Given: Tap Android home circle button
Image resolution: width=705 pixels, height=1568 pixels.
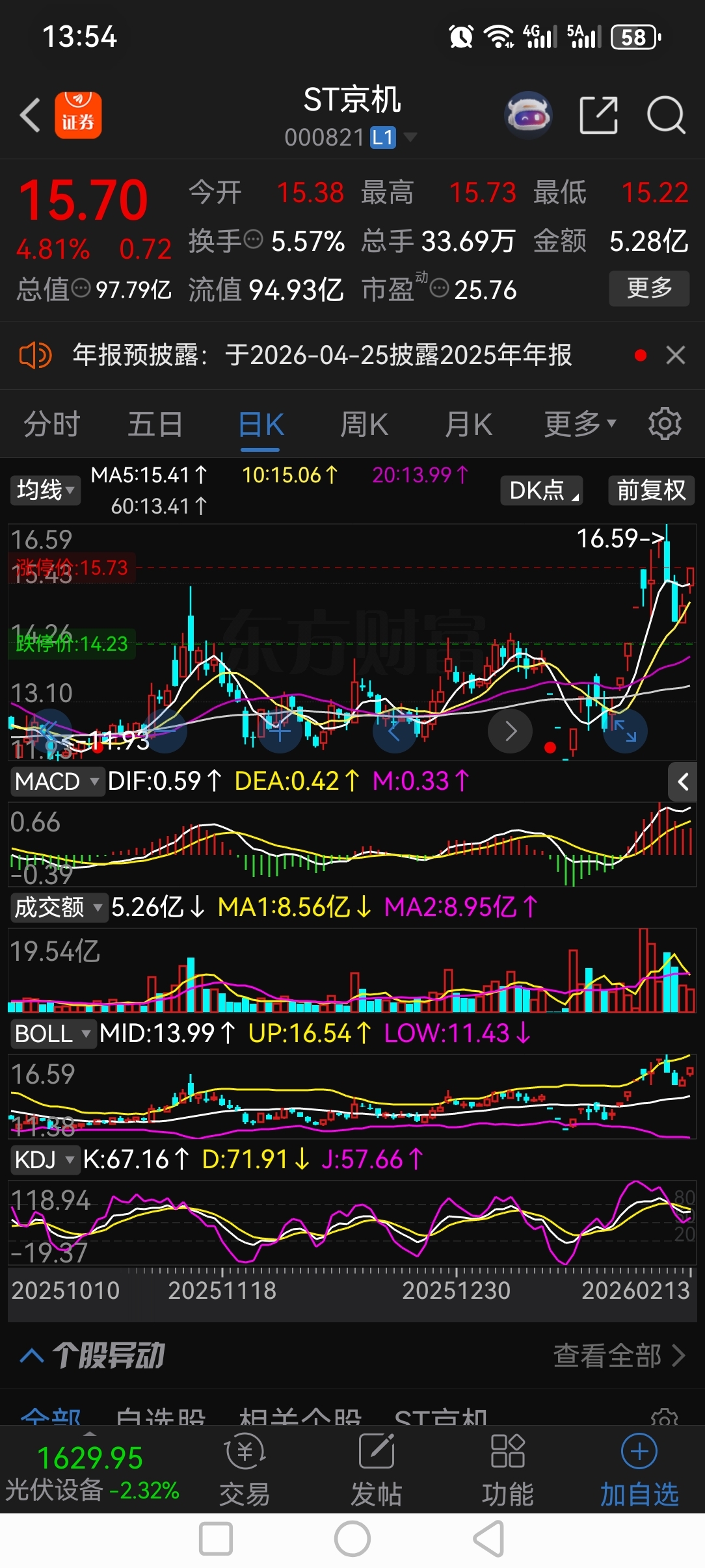Looking at the screenshot, I should coord(352,1539).
